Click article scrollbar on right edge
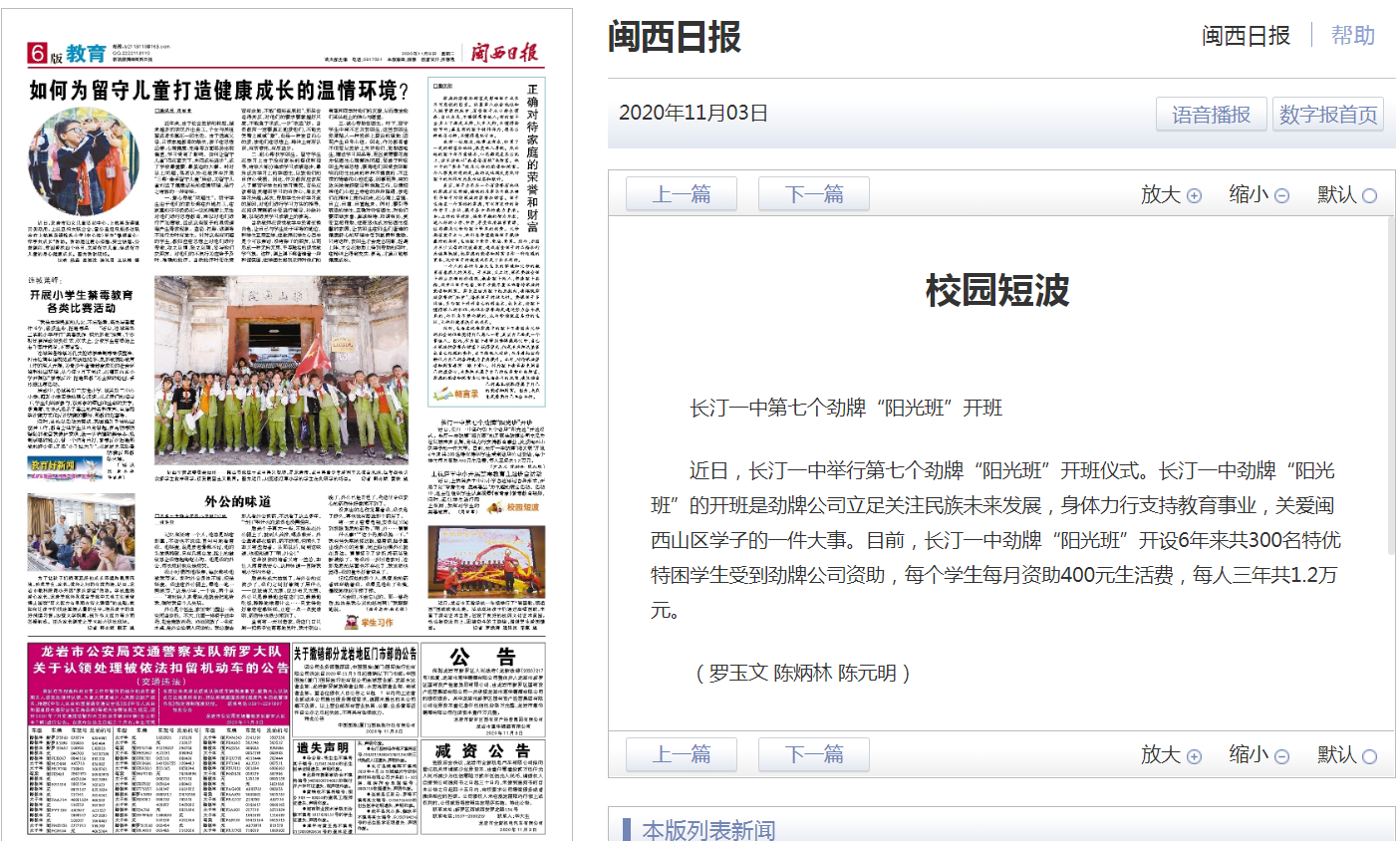The height and width of the screenshot is (841, 1400). pyautogui.click(x=1391, y=386)
